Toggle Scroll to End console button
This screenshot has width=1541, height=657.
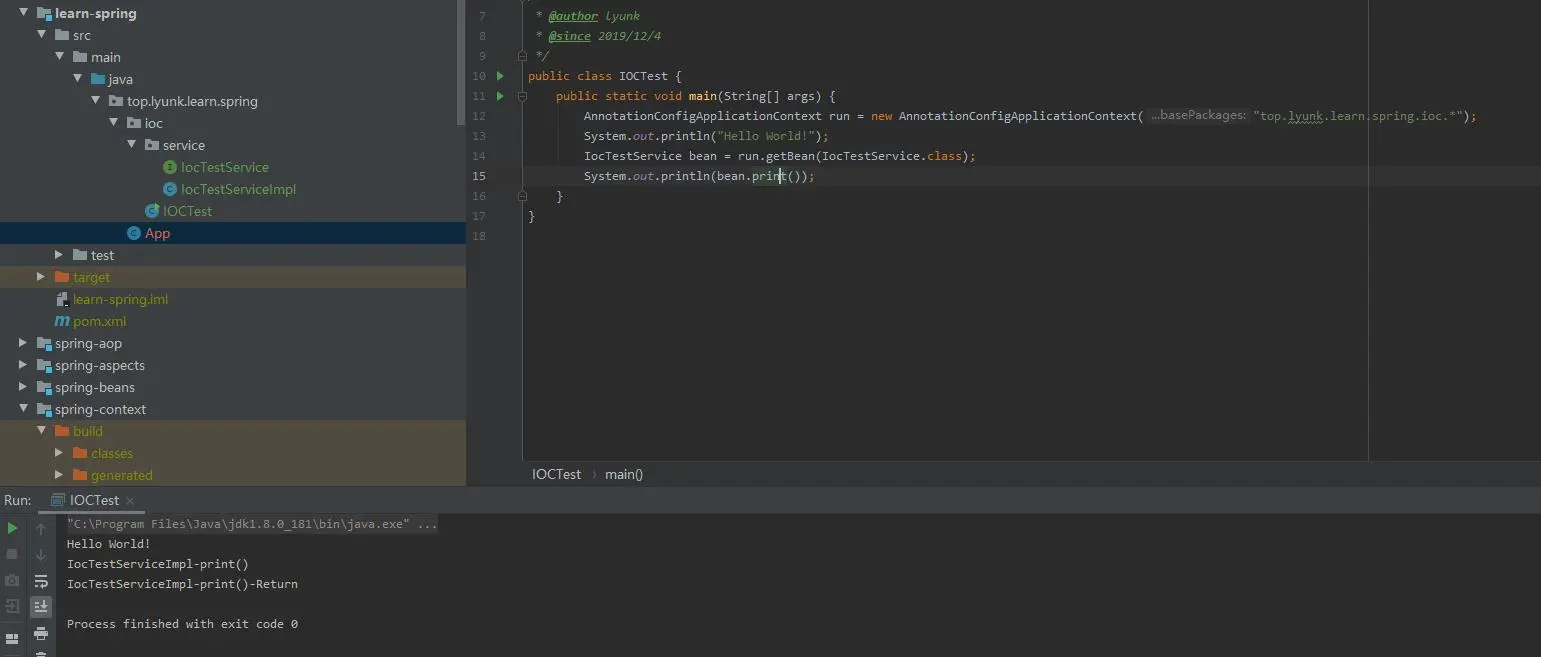pyautogui.click(x=41, y=606)
